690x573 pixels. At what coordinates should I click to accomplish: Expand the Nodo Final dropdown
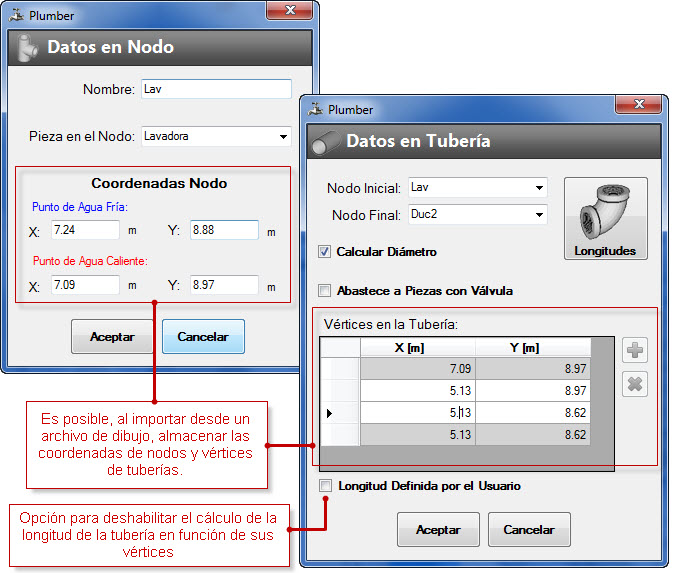click(x=540, y=214)
